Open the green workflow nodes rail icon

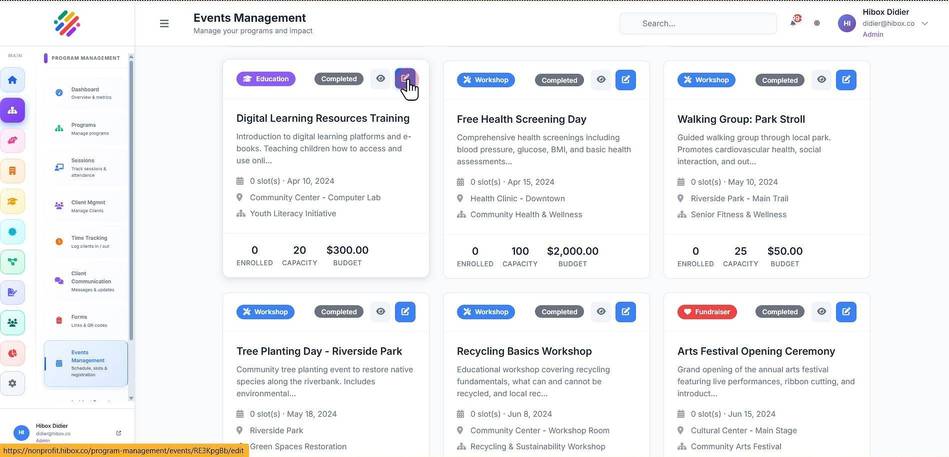coord(13,262)
